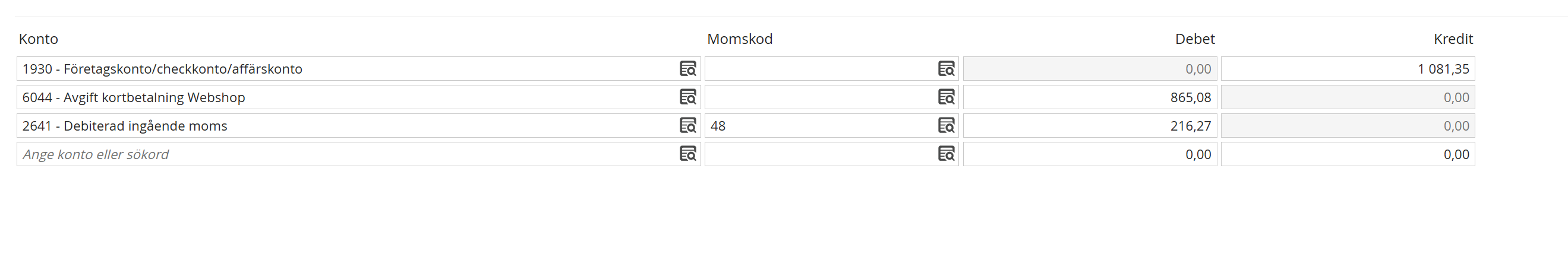This screenshot has width=1568, height=257.
Task: Open Momskod lookup icon in empty row
Action: click(x=947, y=154)
